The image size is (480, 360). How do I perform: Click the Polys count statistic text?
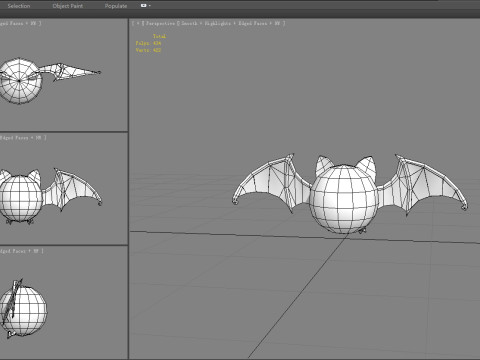point(148,43)
